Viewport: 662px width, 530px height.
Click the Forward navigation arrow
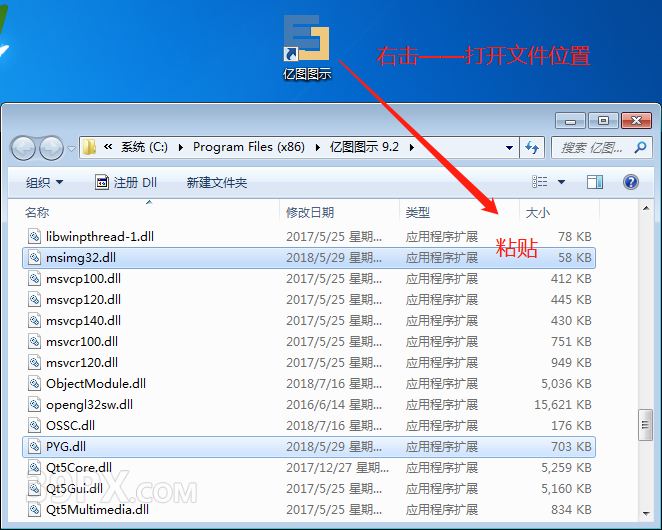[x=52, y=148]
